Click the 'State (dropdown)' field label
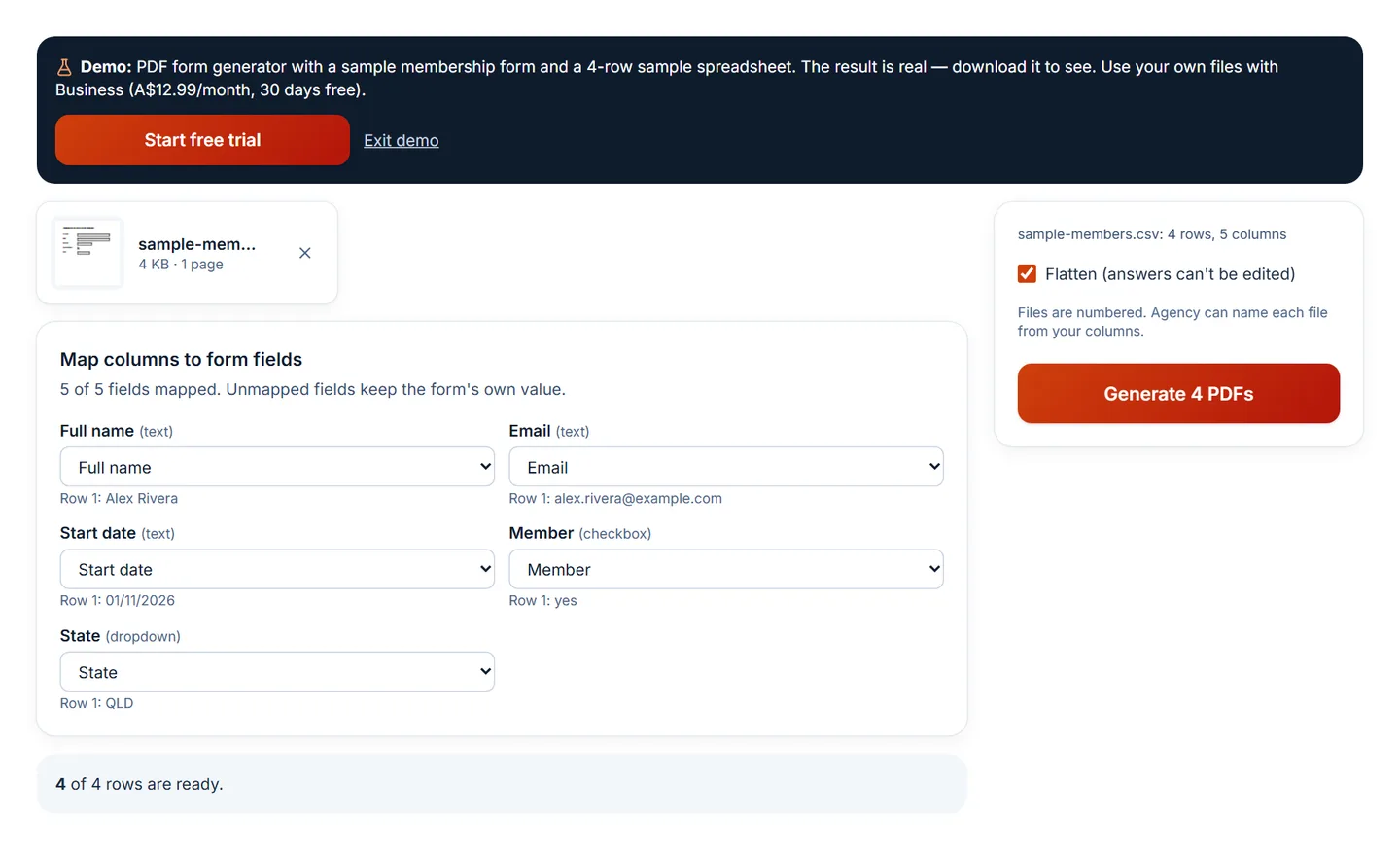1400x852 pixels. pyautogui.click(x=121, y=636)
